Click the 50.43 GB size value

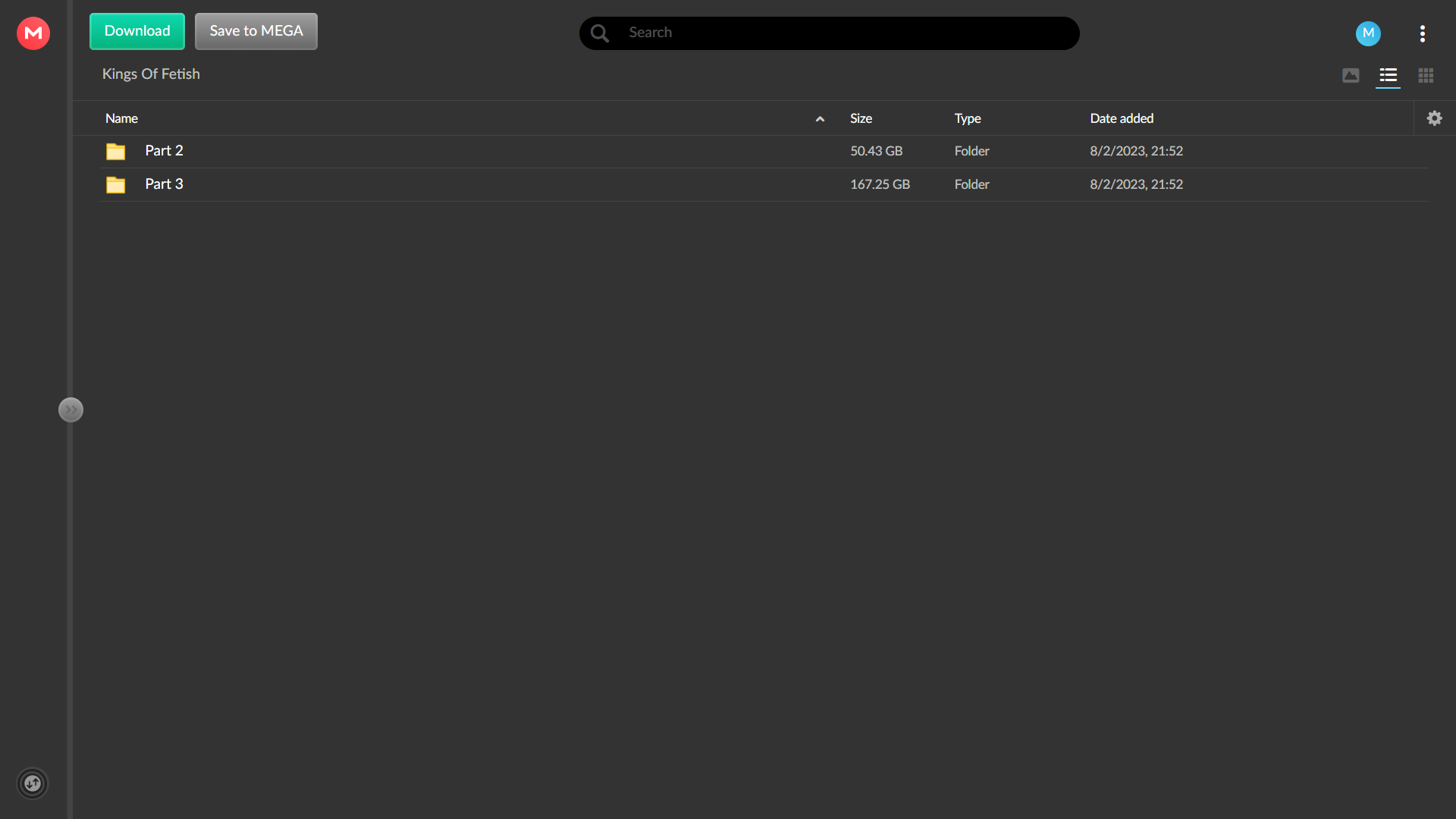(x=876, y=151)
